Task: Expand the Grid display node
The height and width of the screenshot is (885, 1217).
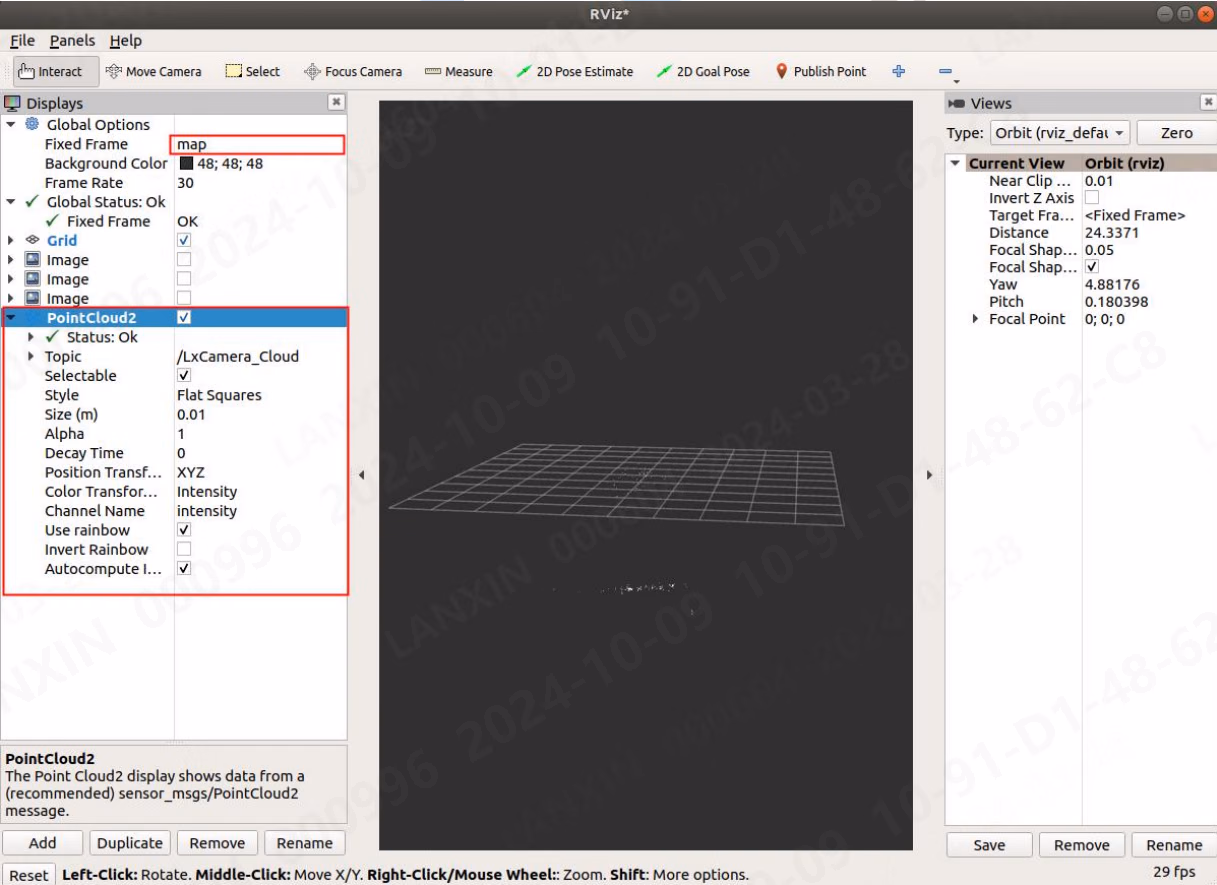Action: pyautogui.click(x=11, y=240)
